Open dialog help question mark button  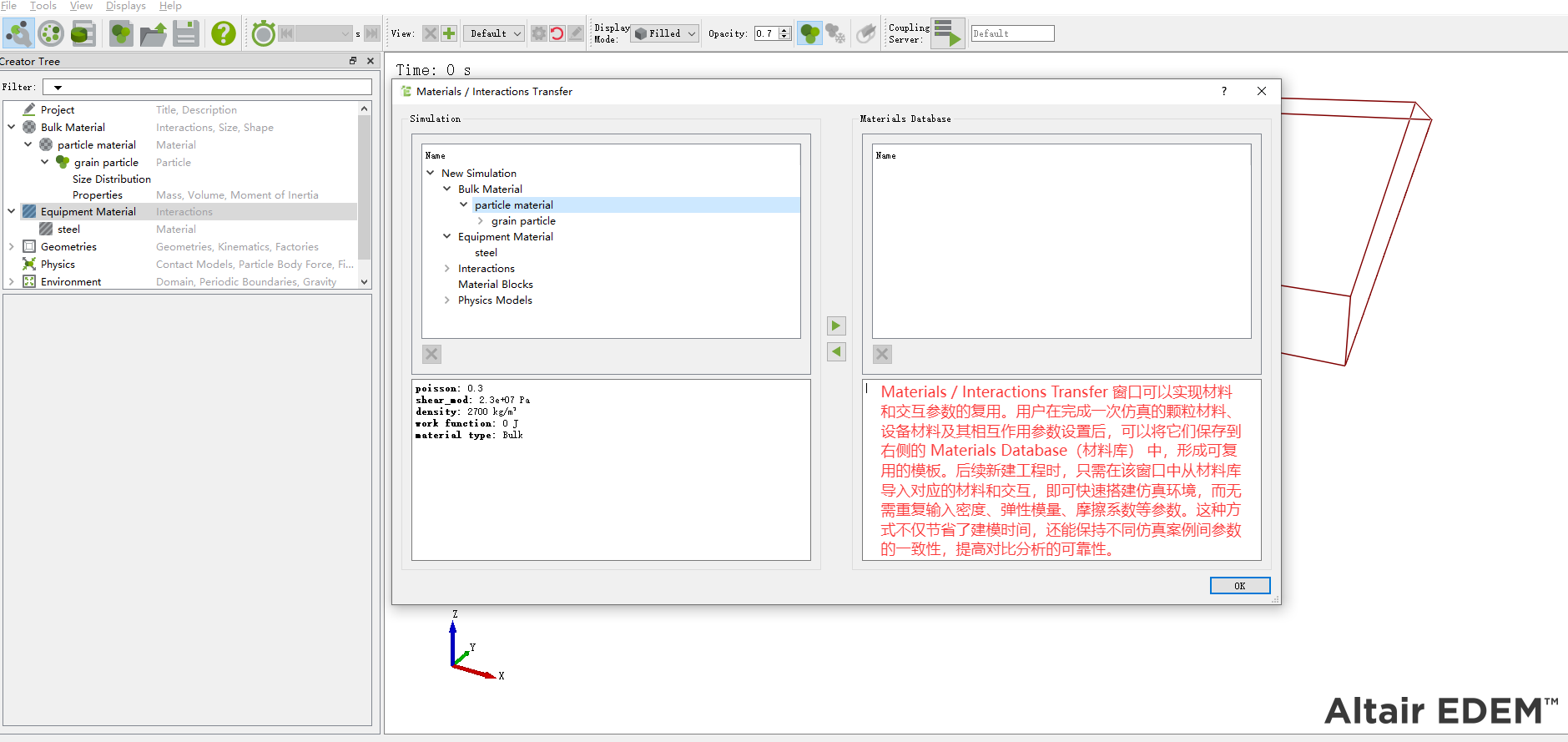1224,92
